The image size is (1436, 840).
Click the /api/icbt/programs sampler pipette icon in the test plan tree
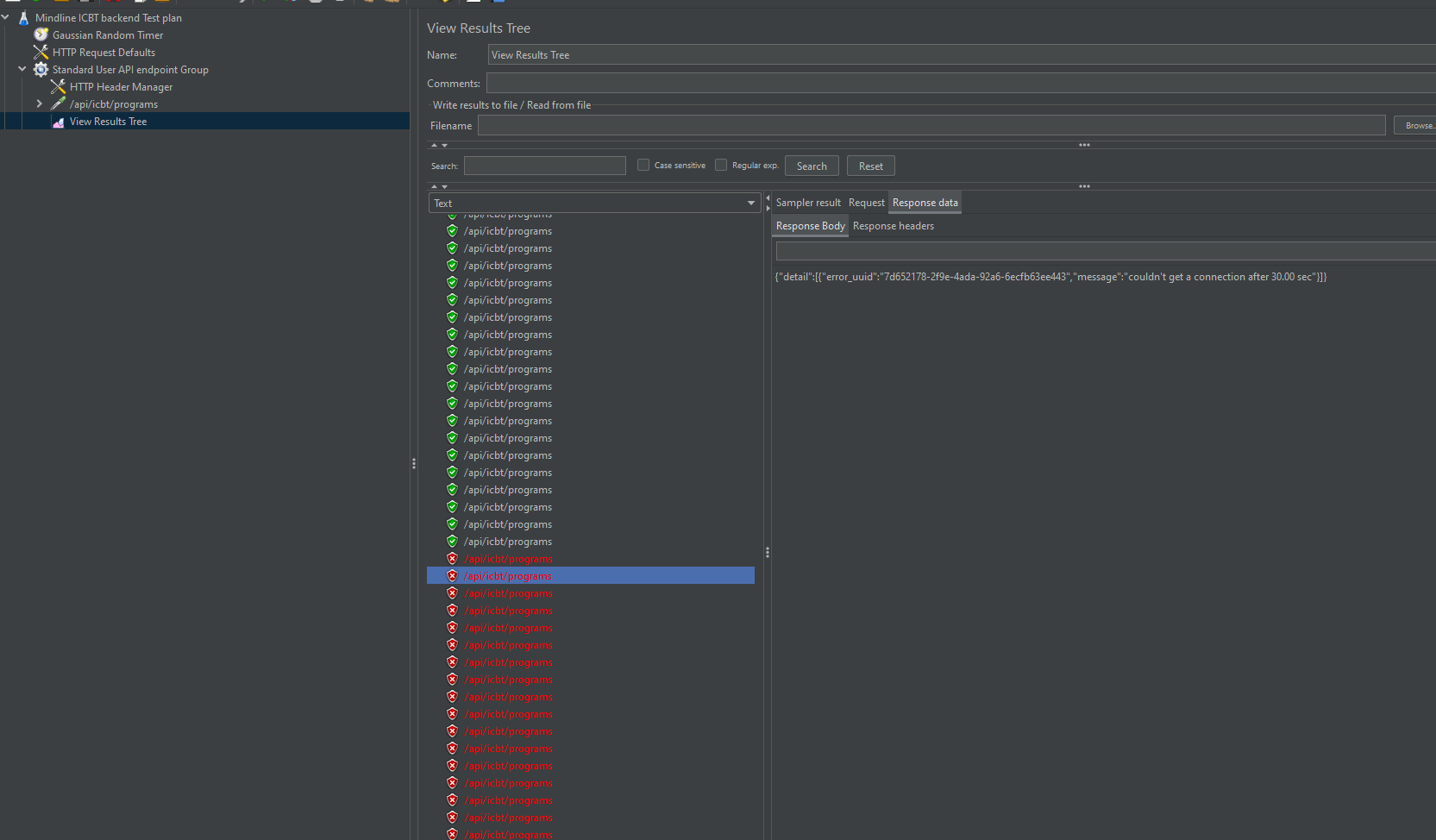(x=58, y=103)
